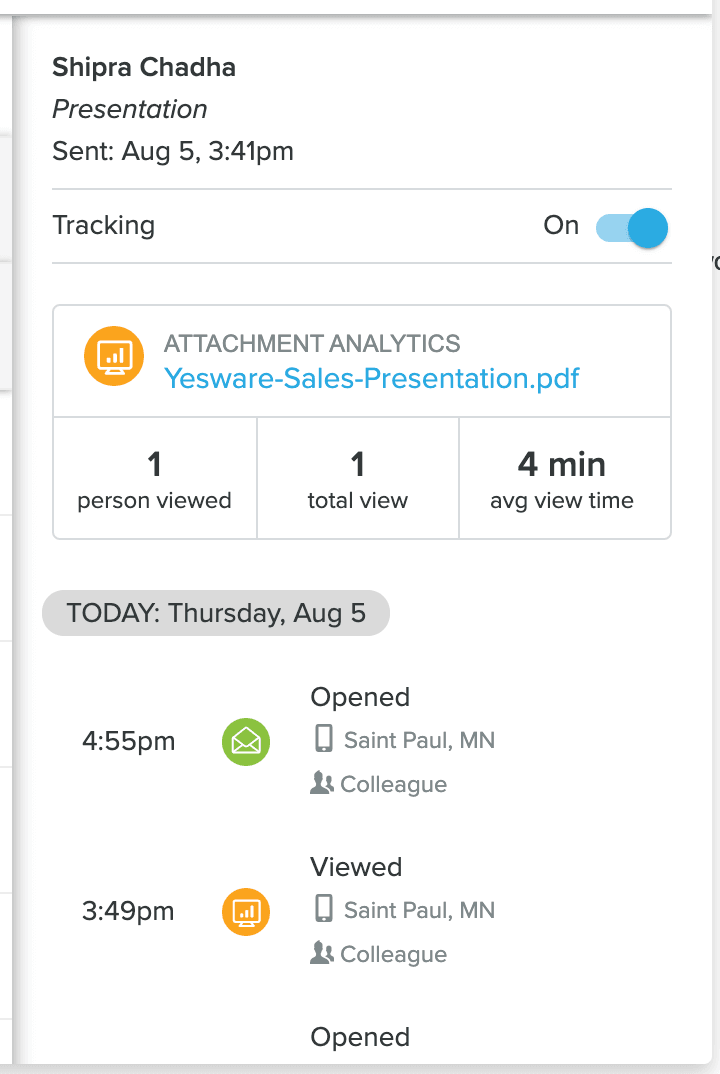
Task: Select the Viewed event at 3:49pm
Action: point(356,867)
